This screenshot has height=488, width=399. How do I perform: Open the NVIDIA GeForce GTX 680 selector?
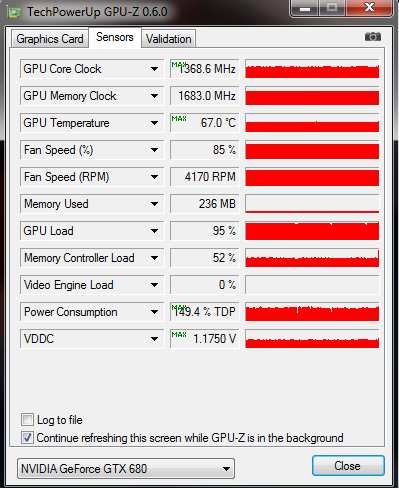[x=126, y=468]
